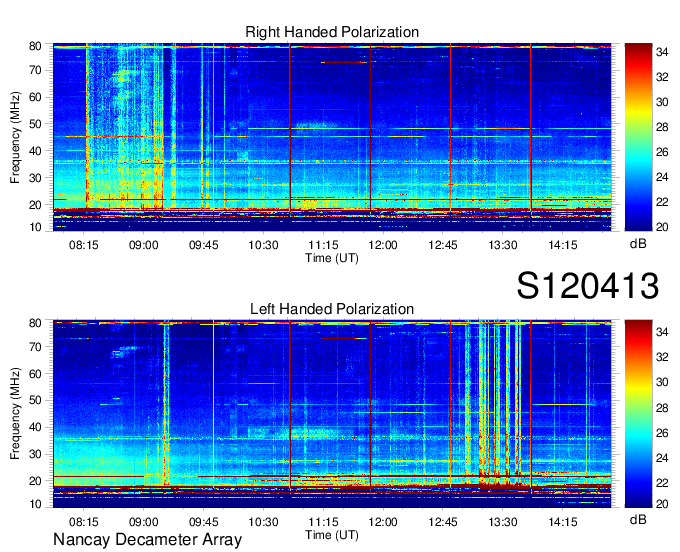Click the "Nancay Decameter Array" caption
Image resolution: width=680 pixels, height=552 pixels.
point(147,540)
